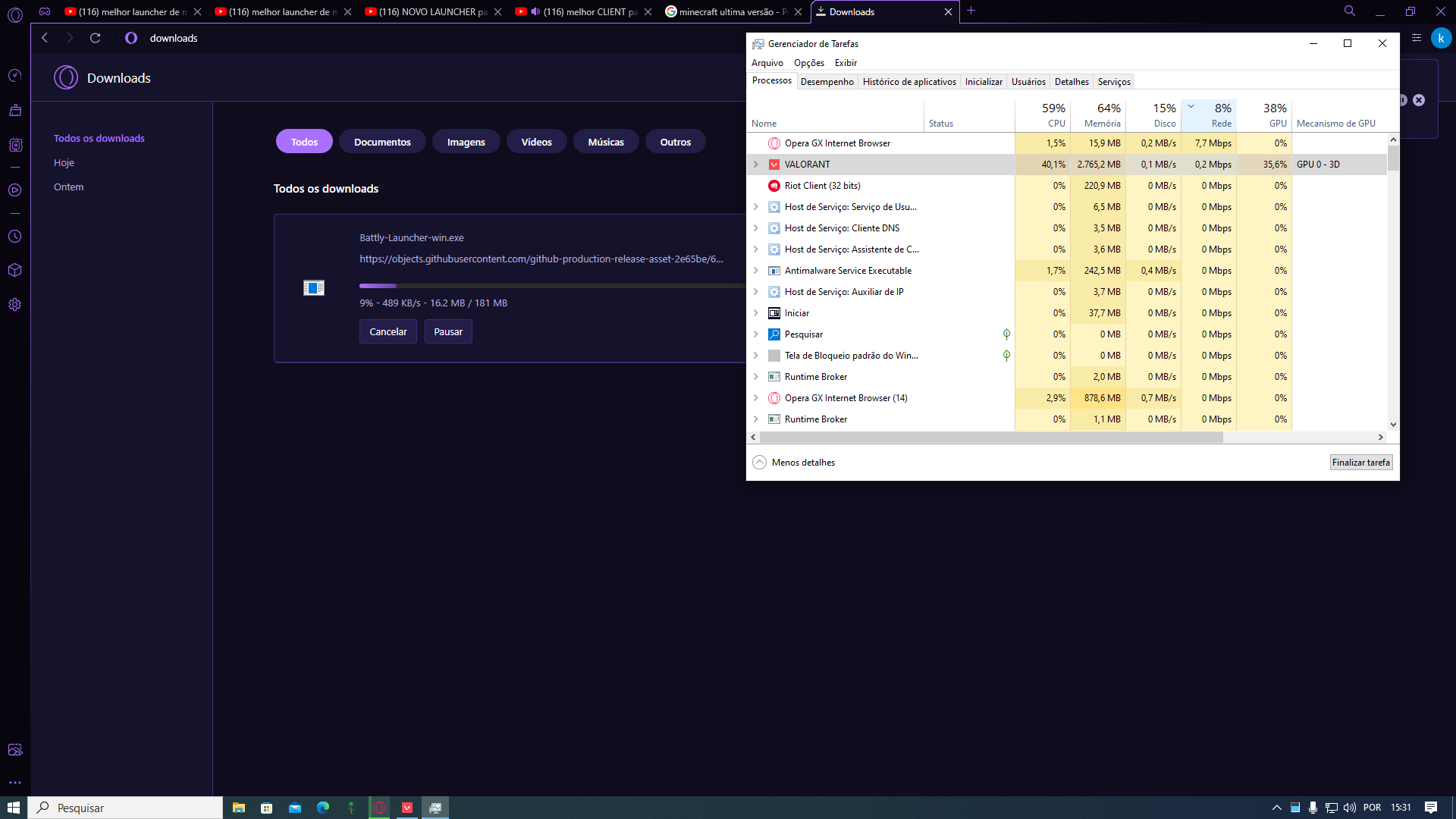
Task: Expand Opera GX Internet Browser (14) row
Action: tap(755, 398)
